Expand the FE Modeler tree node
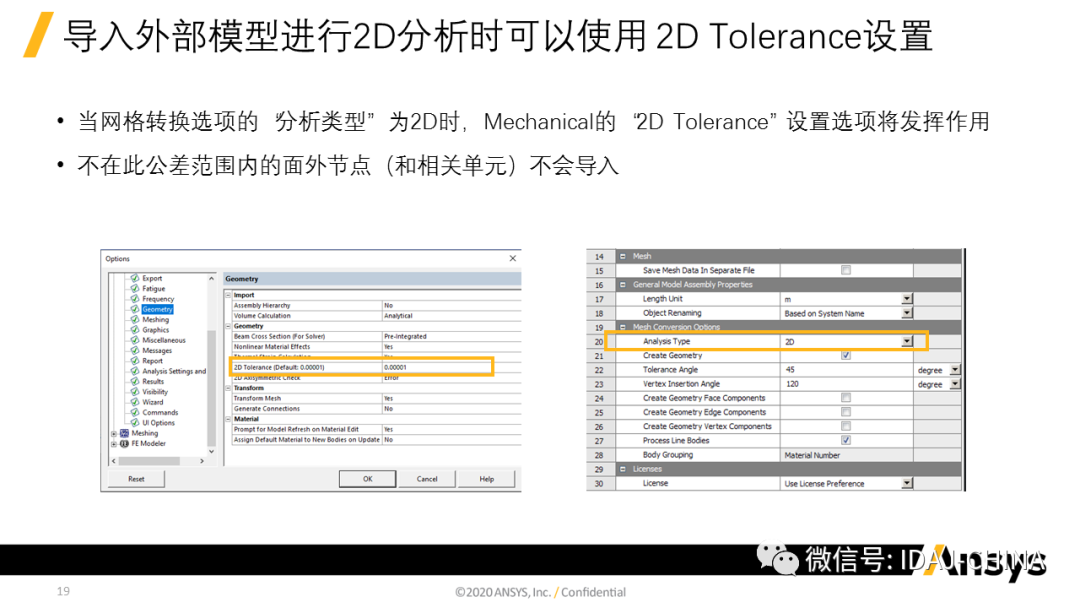 114,444
